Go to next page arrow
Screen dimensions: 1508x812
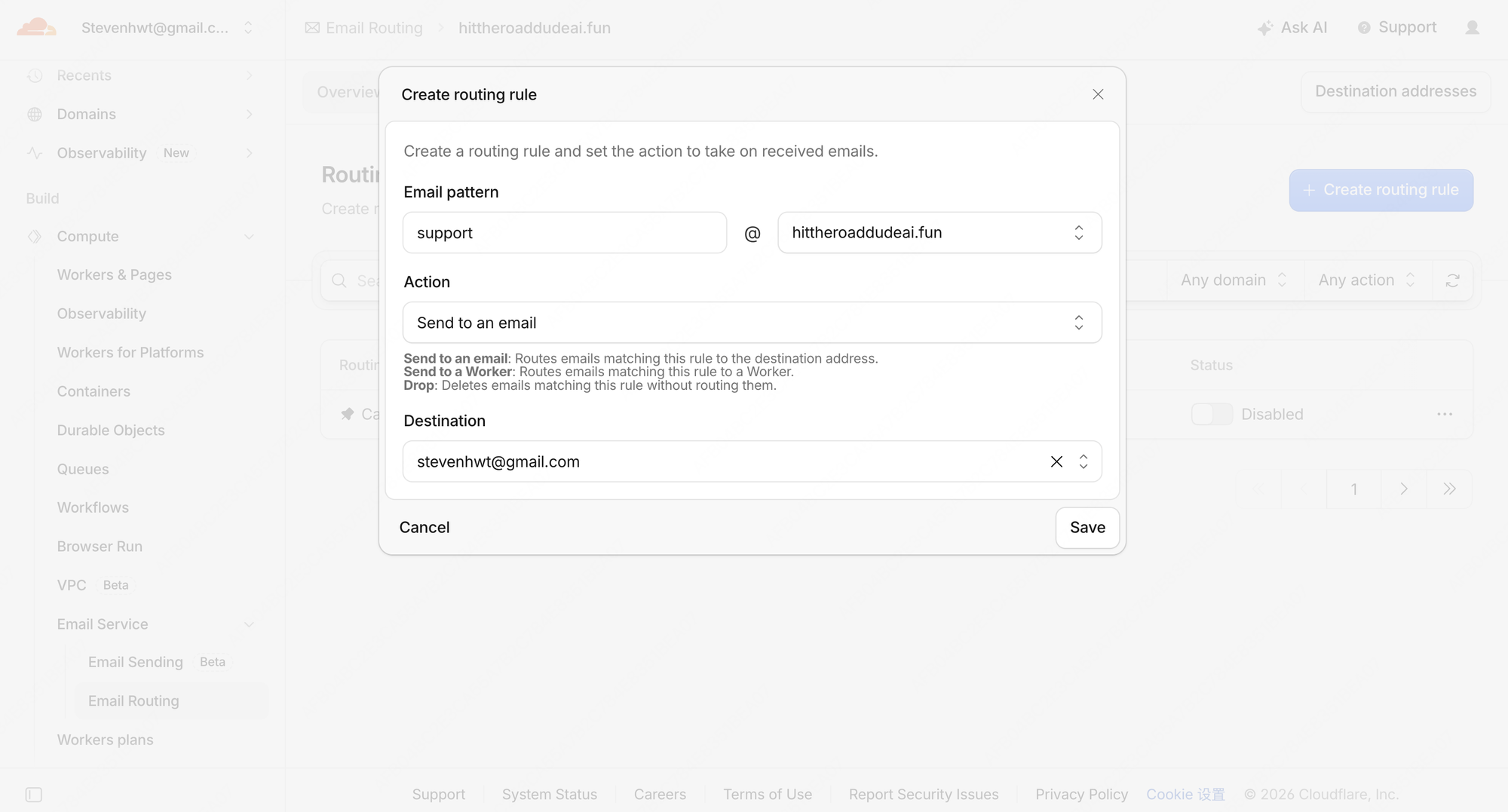1404,489
